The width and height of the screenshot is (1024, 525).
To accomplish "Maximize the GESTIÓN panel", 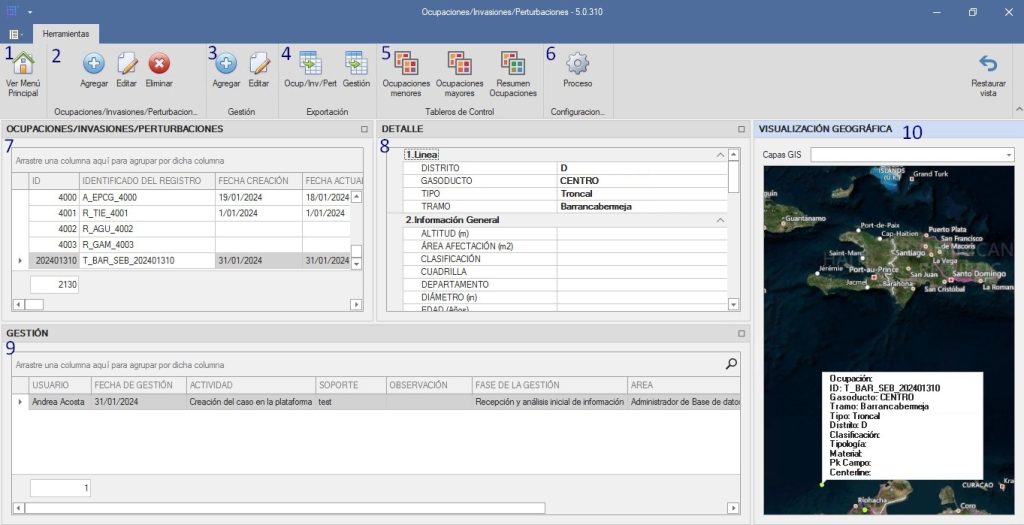I will pyautogui.click(x=741, y=333).
